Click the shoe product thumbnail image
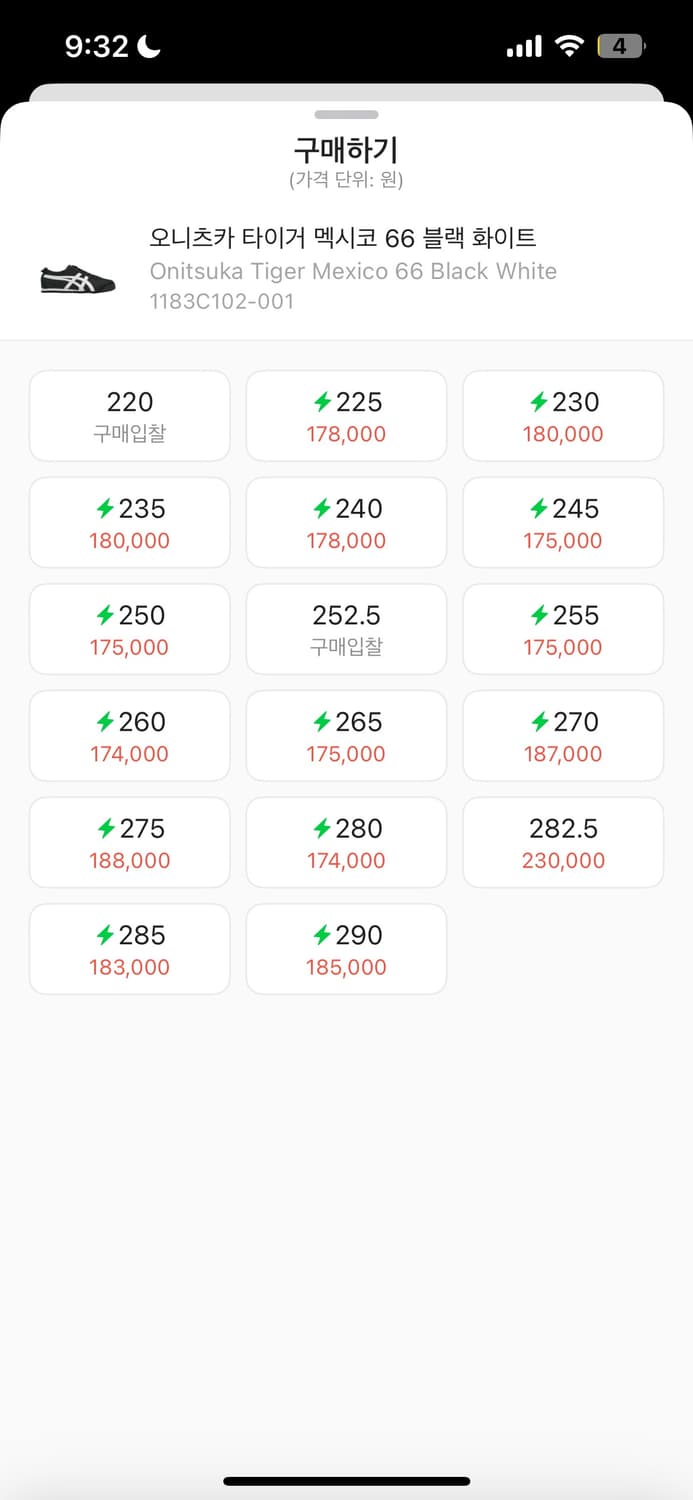 (x=76, y=280)
